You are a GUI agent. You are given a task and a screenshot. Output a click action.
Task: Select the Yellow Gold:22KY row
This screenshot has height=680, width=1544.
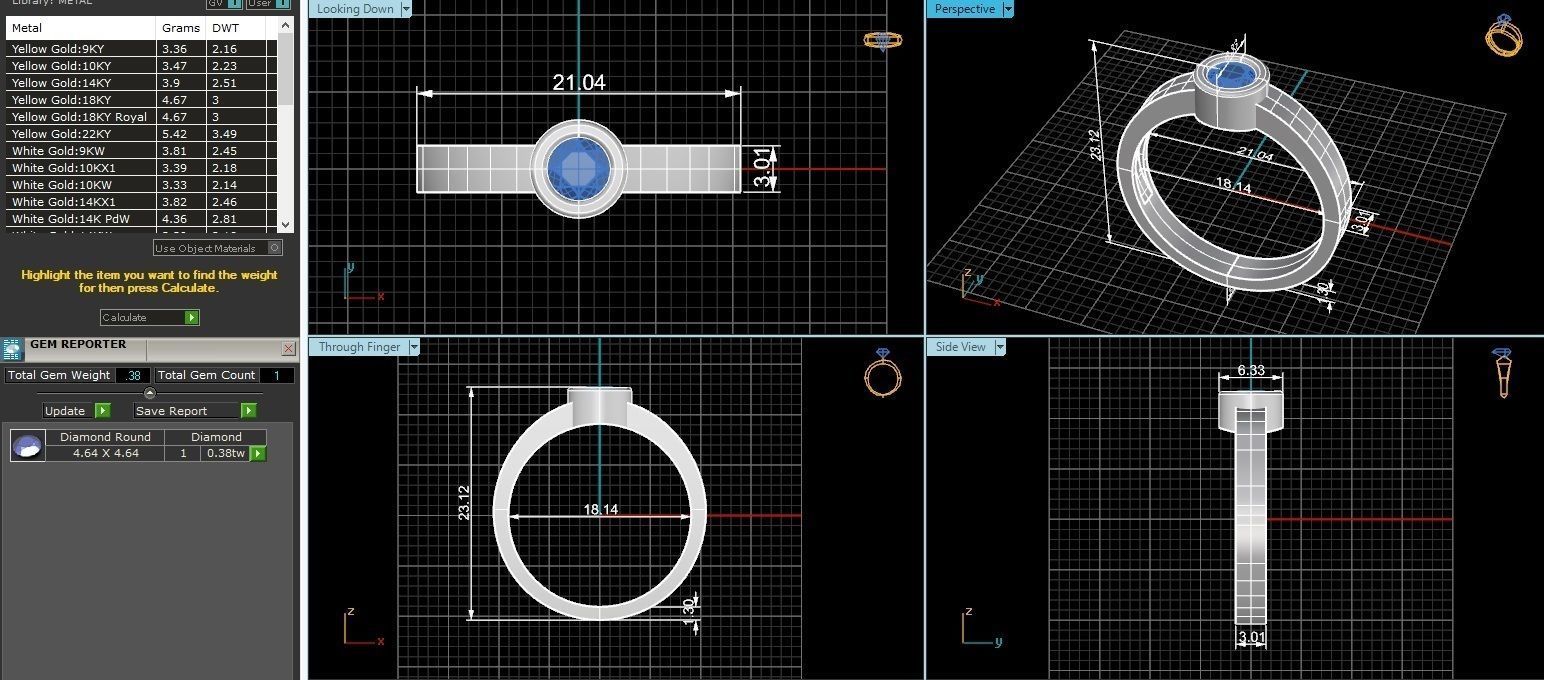point(141,133)
